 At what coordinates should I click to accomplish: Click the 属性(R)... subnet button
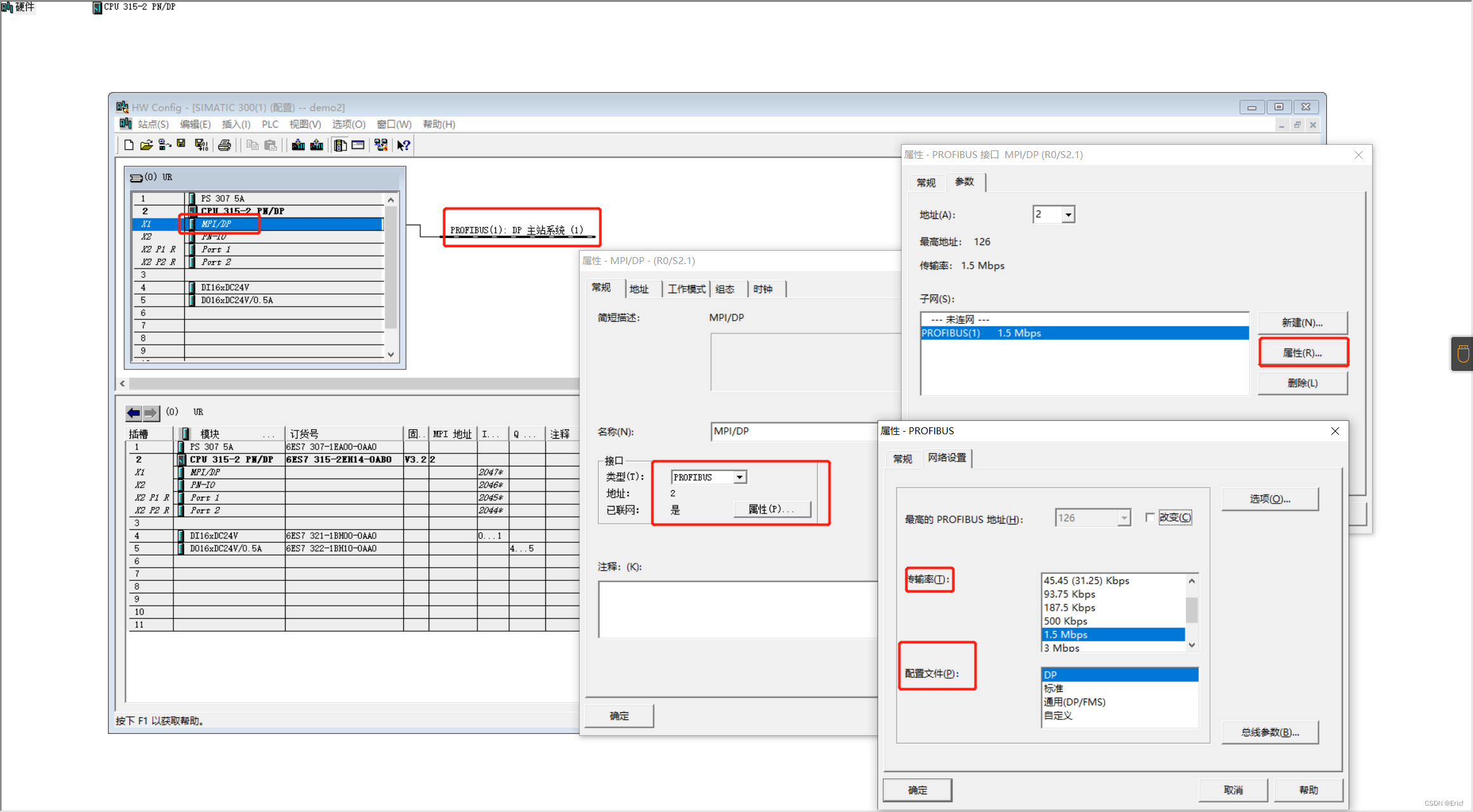click(x=1303, y=353)
